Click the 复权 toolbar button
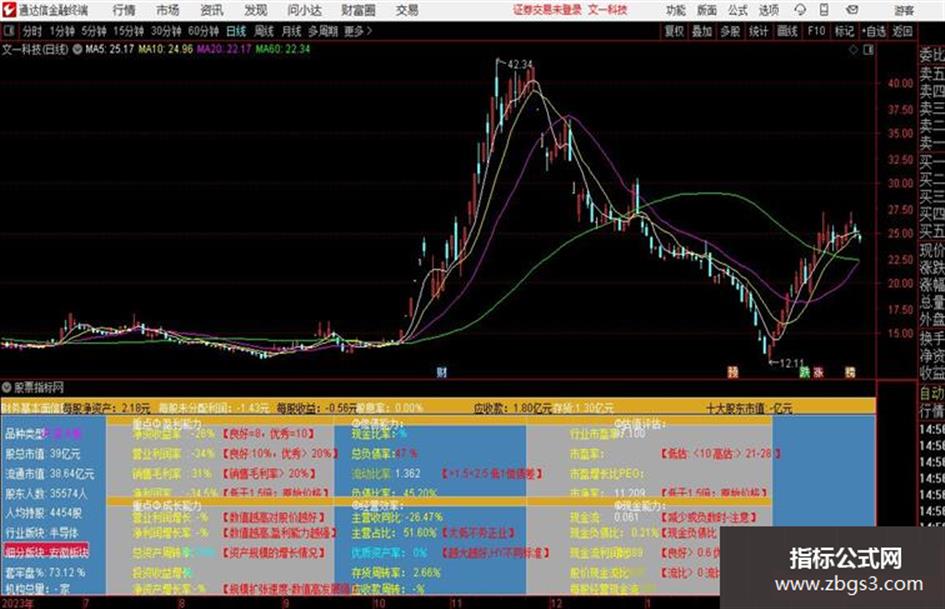This screenshot has width=945, height=609. click(674, 31)
